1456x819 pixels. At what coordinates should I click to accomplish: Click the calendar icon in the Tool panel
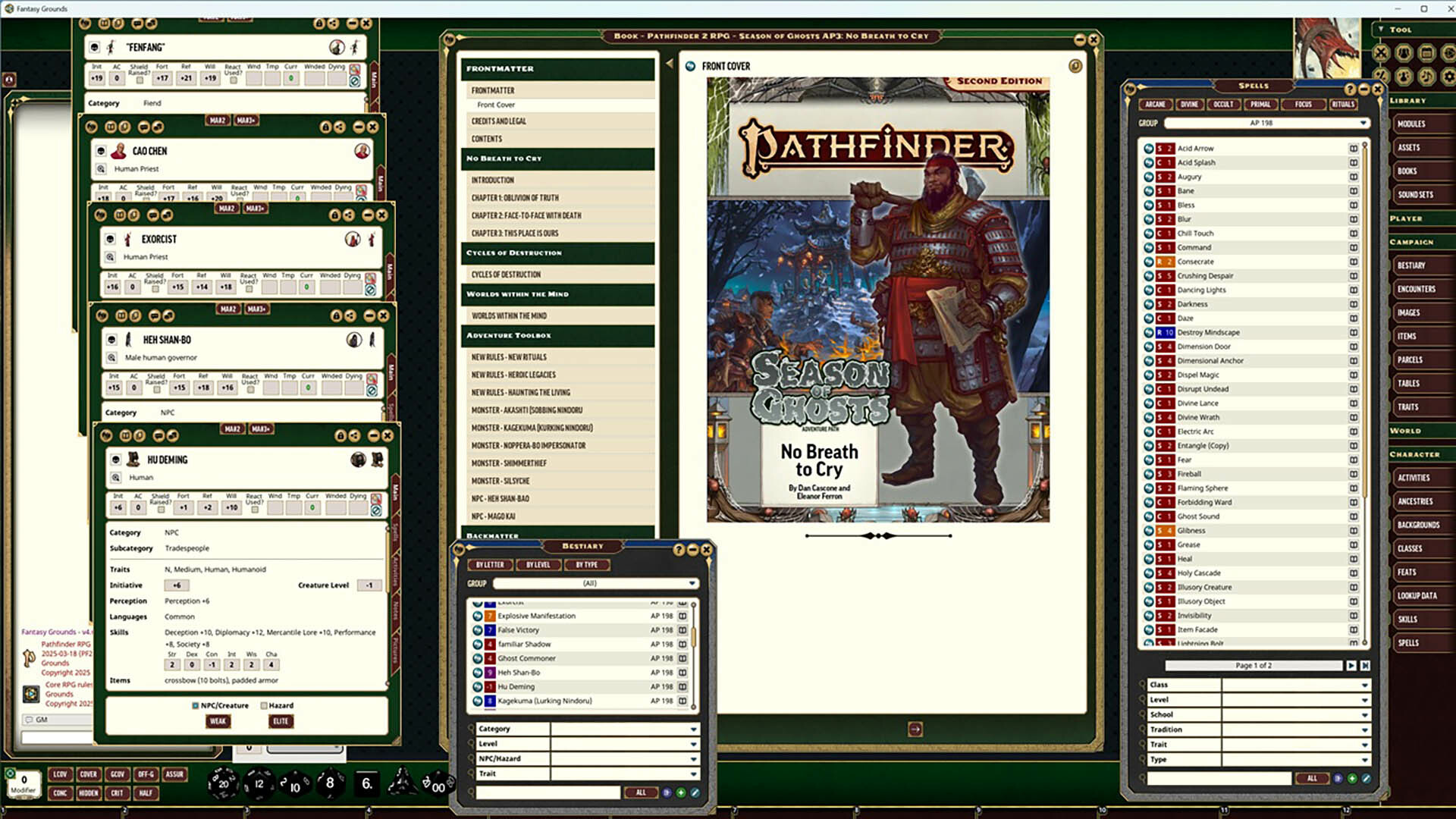(1428, 53)
